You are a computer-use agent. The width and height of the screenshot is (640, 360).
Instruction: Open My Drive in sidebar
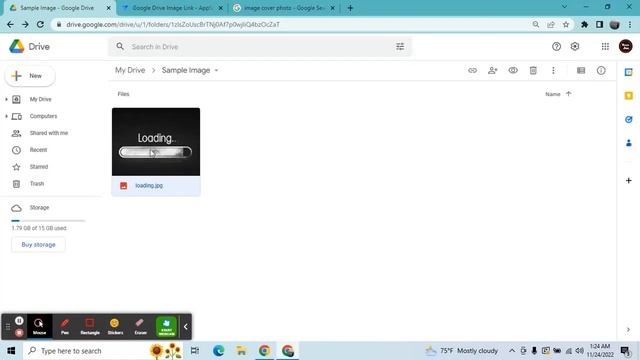click(x=40, y=99)
